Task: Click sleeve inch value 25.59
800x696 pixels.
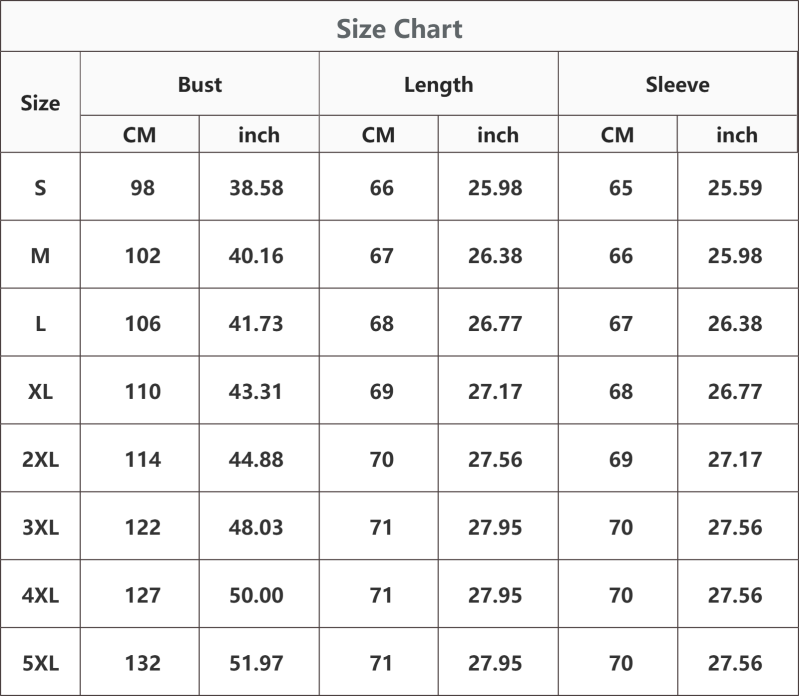Action: point(735,188)
